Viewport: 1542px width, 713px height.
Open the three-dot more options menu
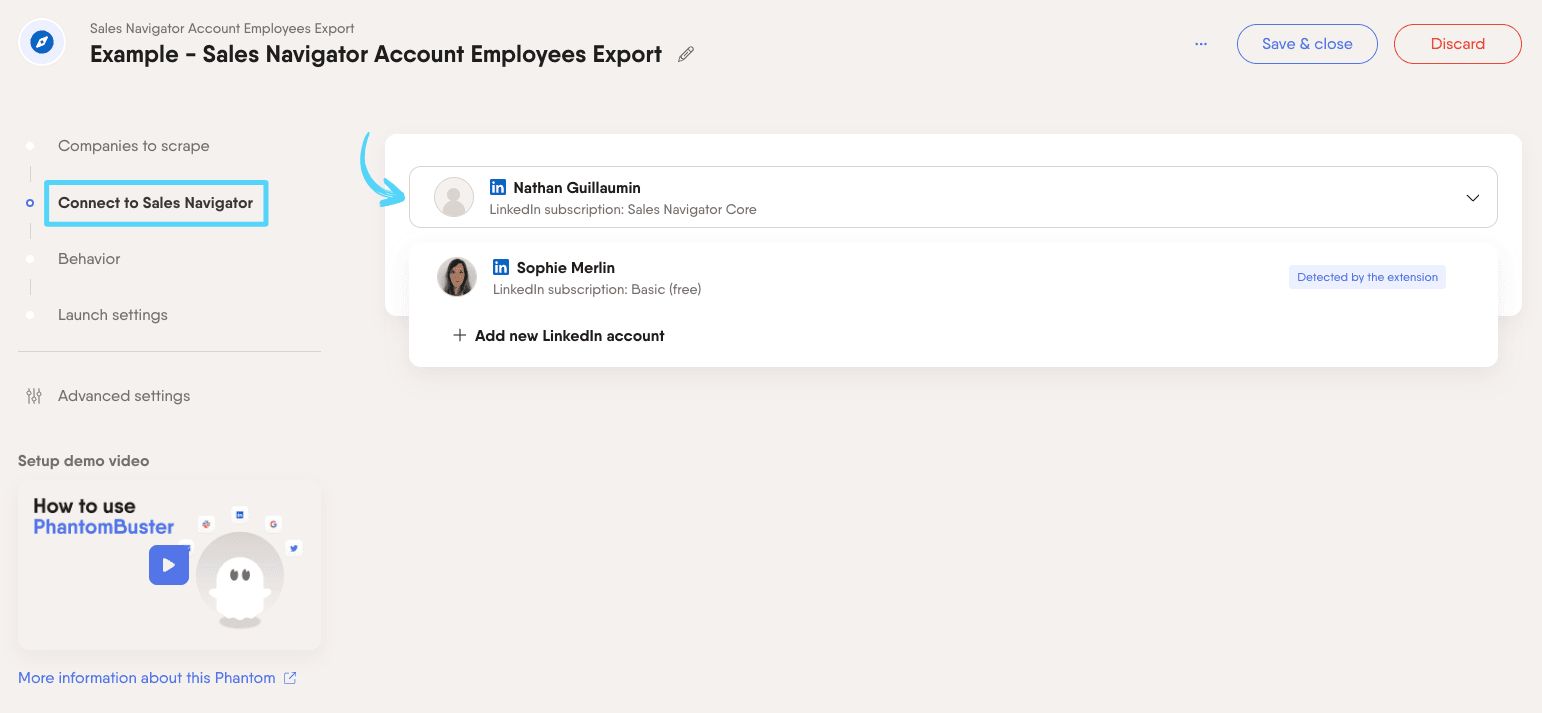(1201, 44)
